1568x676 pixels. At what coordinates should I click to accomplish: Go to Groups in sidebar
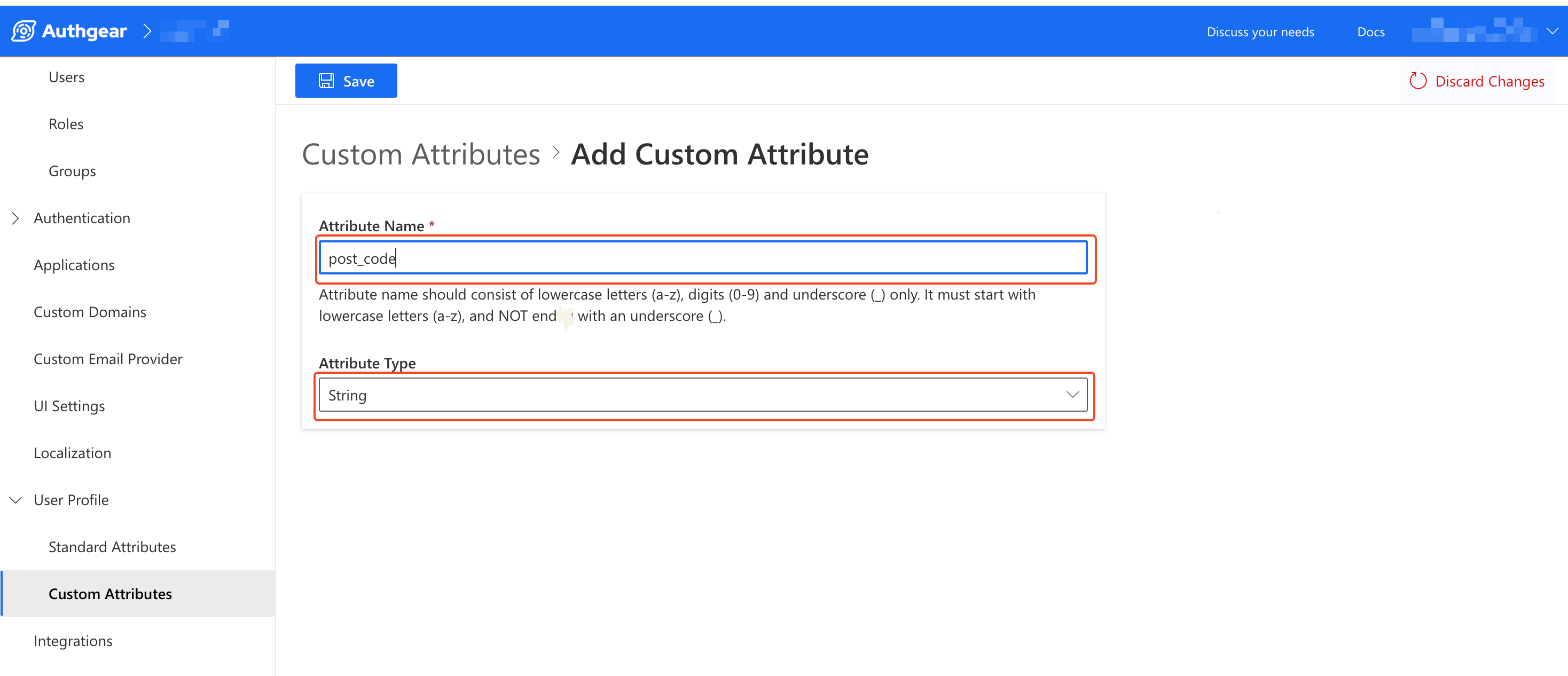tap(72, 171)
